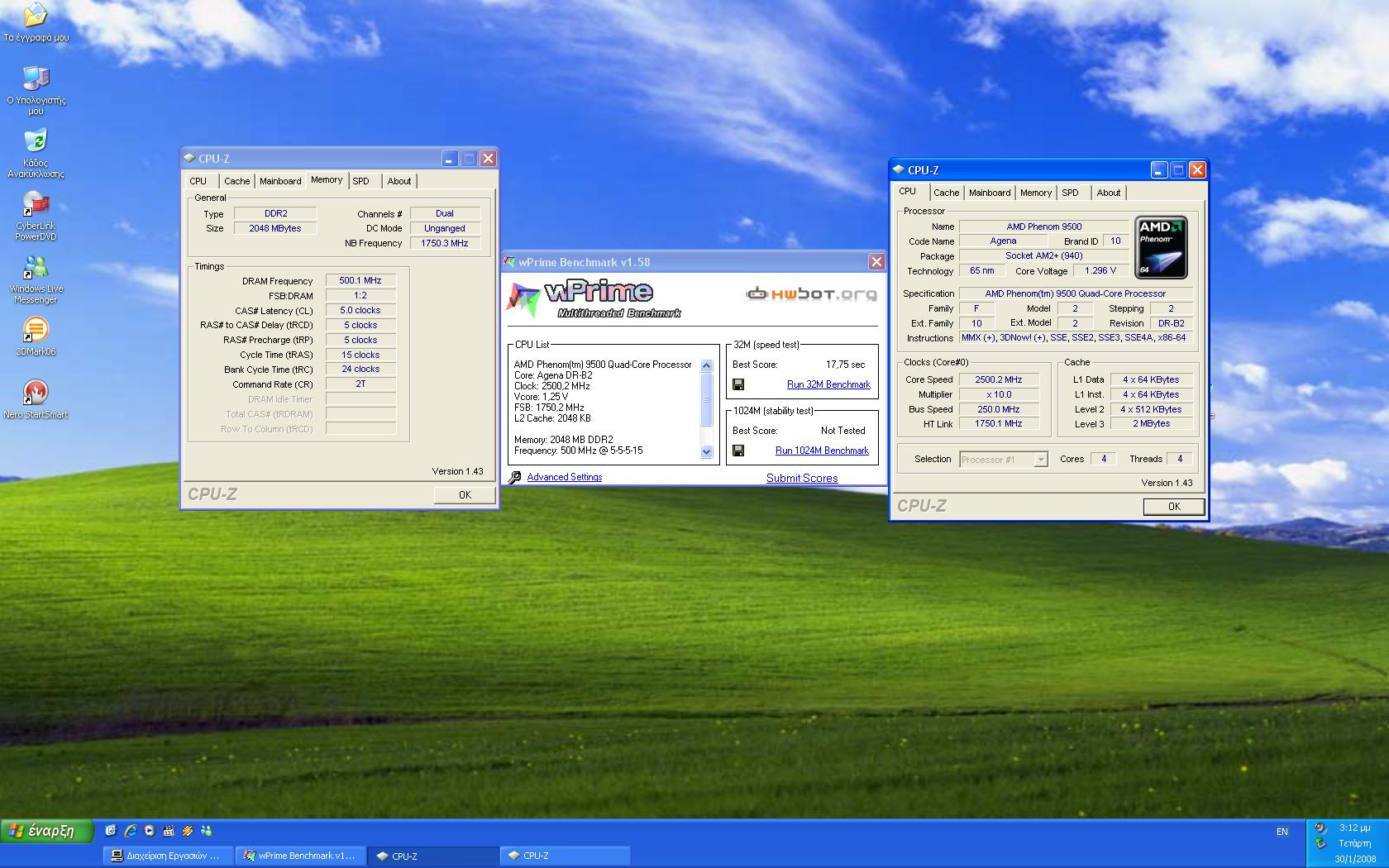Select the NB Frequency 1750.3 MHz value
Image resolution: width=1389 pixels, height=868 pixels.
[x=445, y=243]
